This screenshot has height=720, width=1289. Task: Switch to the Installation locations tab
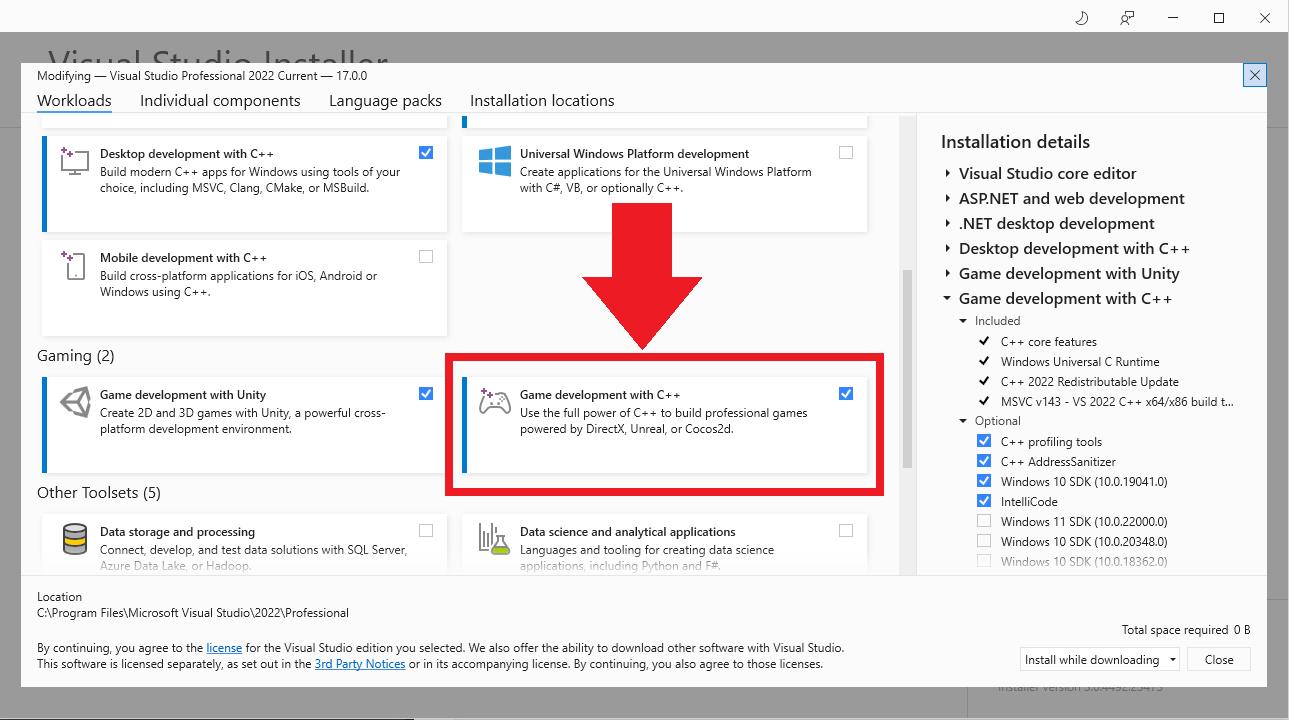542,100
